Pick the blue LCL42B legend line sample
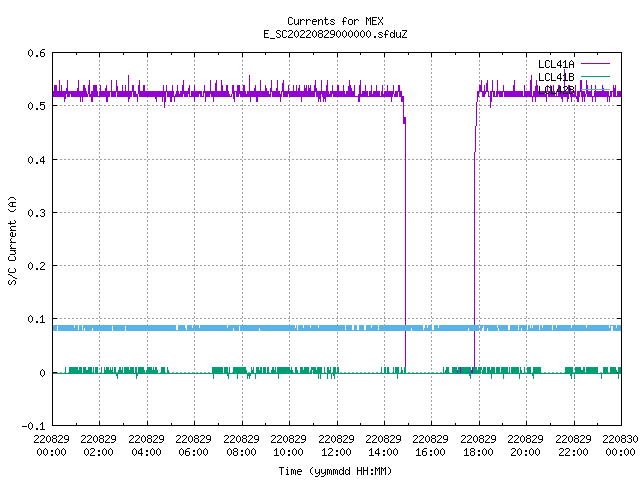 (x=595, y=89)
